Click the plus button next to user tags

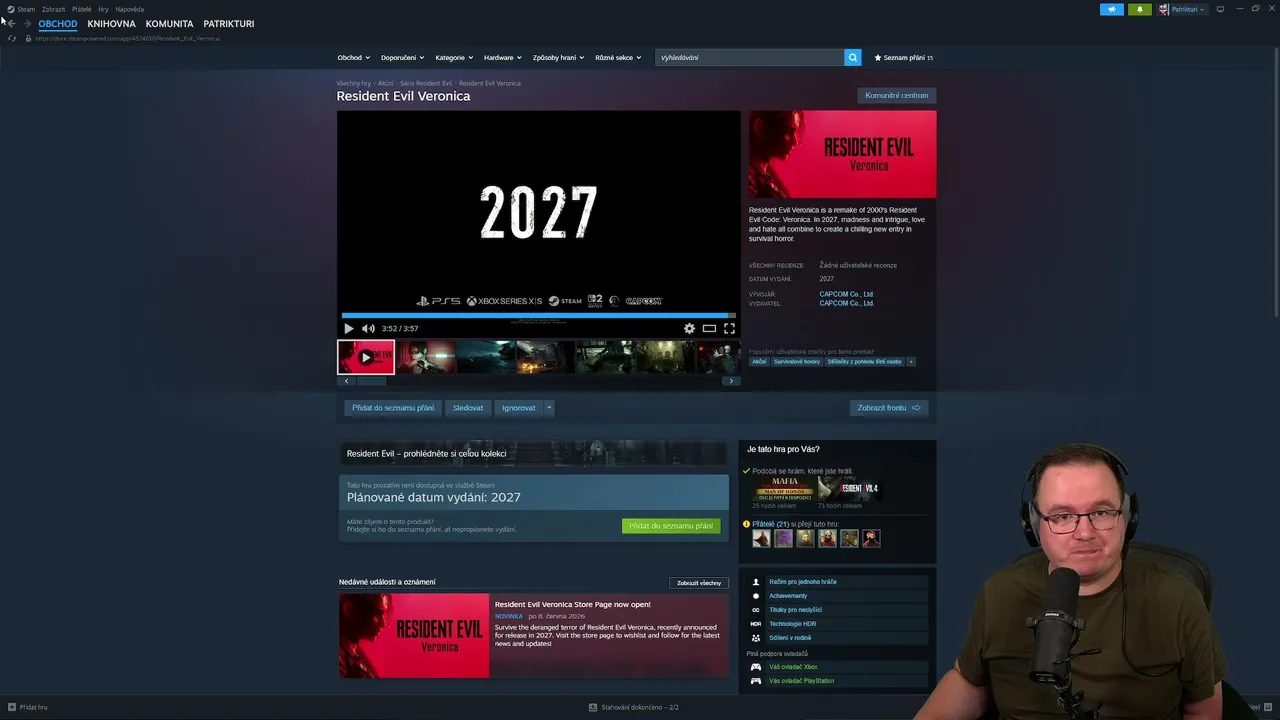[x=911, y=362]
